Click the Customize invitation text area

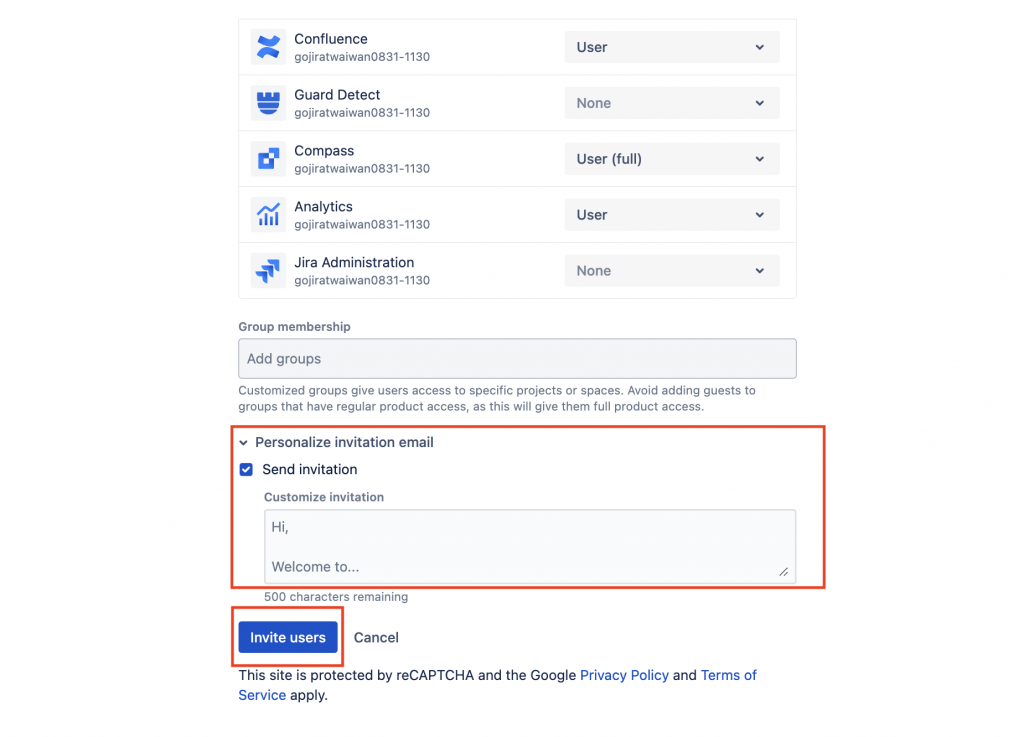tap(529, 546)
